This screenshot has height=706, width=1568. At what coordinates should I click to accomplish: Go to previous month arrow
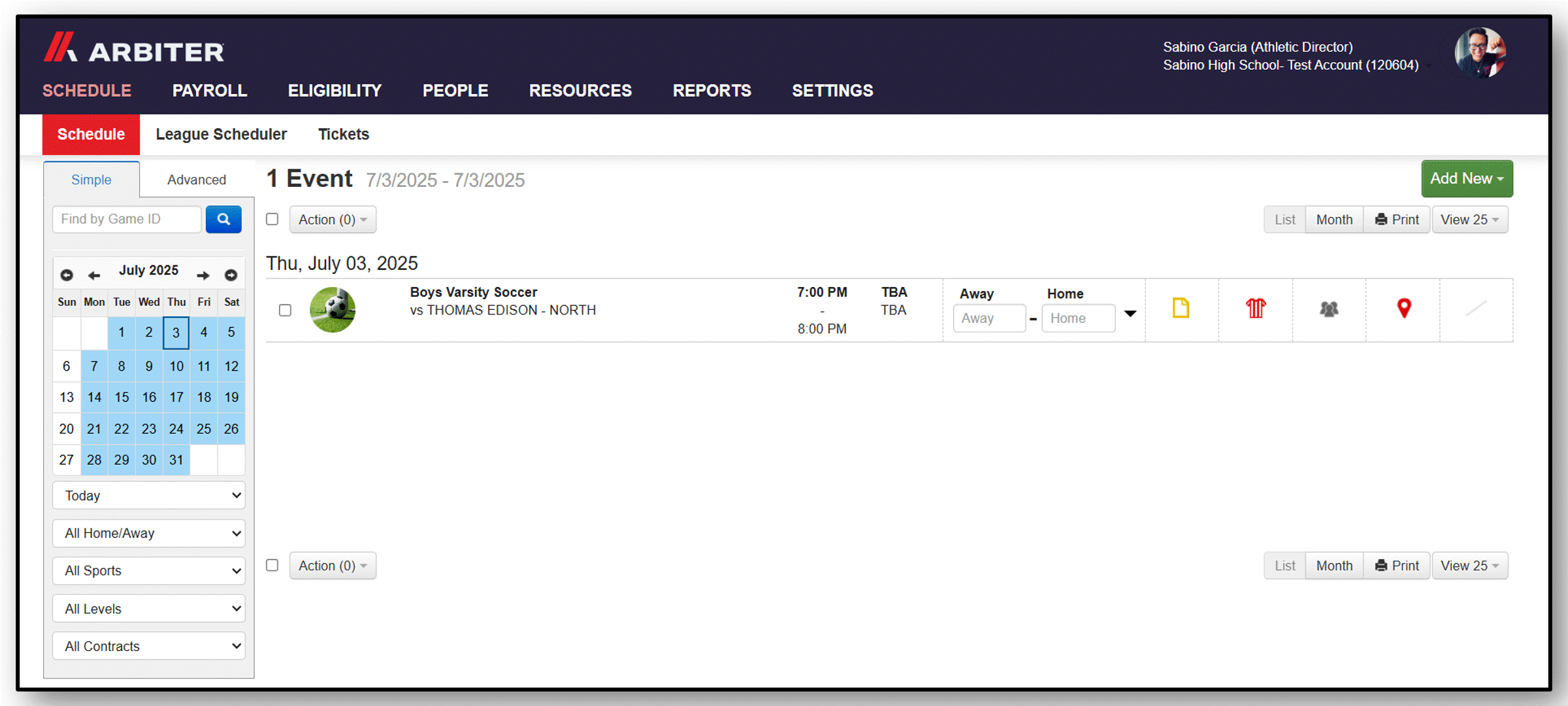point(94,275)
